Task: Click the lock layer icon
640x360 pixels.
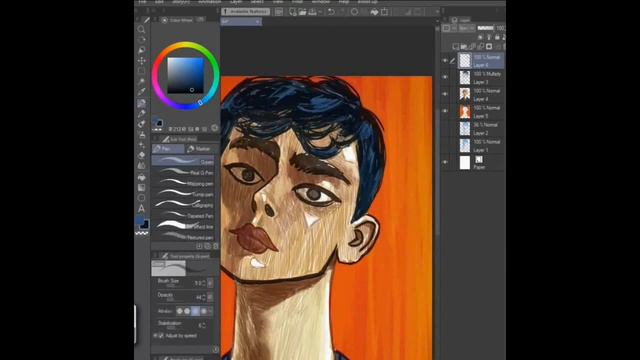Action: tap(497, 37)
